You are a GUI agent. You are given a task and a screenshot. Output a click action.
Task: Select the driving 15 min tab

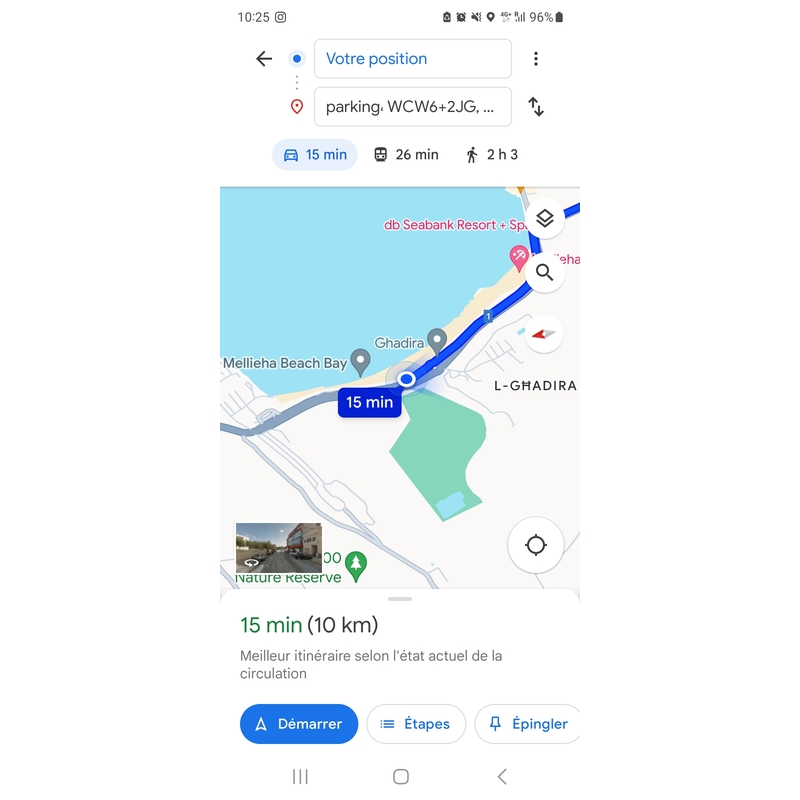click(x=315, y=155)
